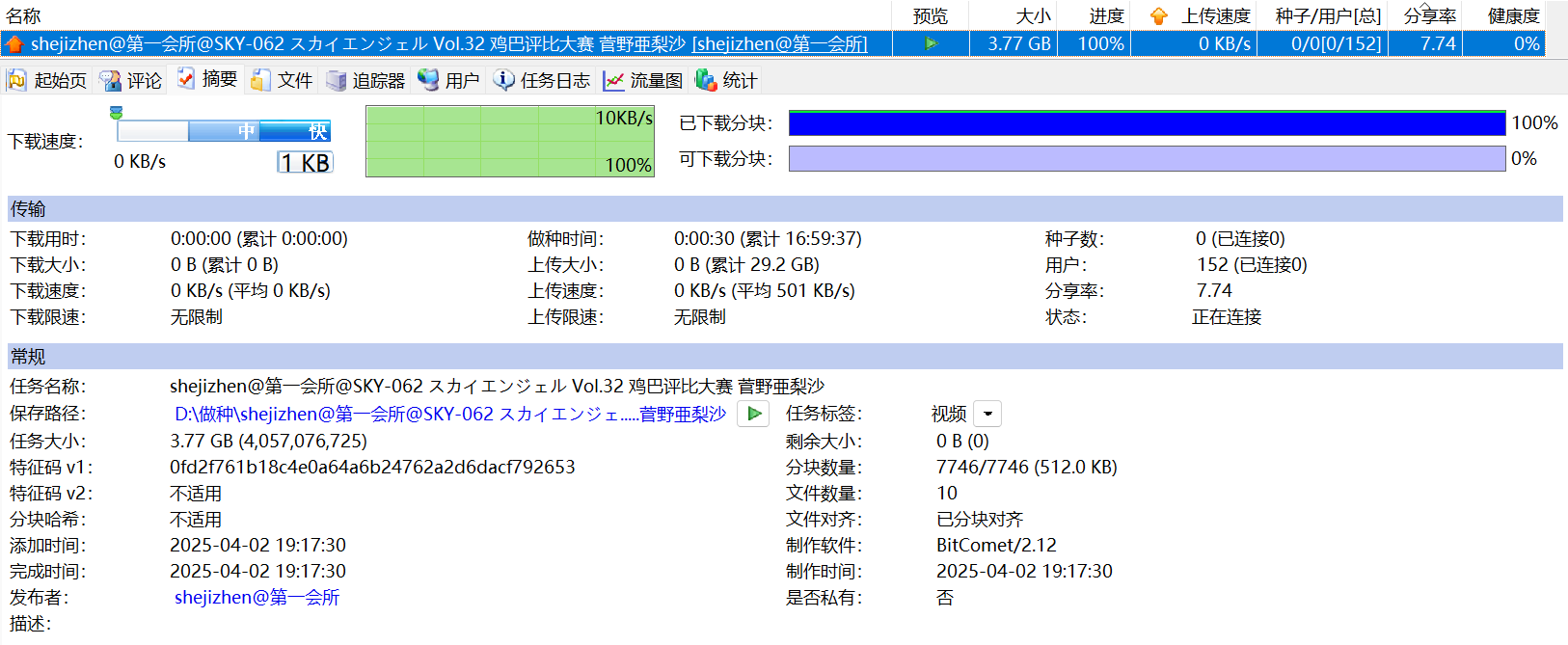Switch to the 追踪器 tab
1568x645 pixels.
click(365, 80)
